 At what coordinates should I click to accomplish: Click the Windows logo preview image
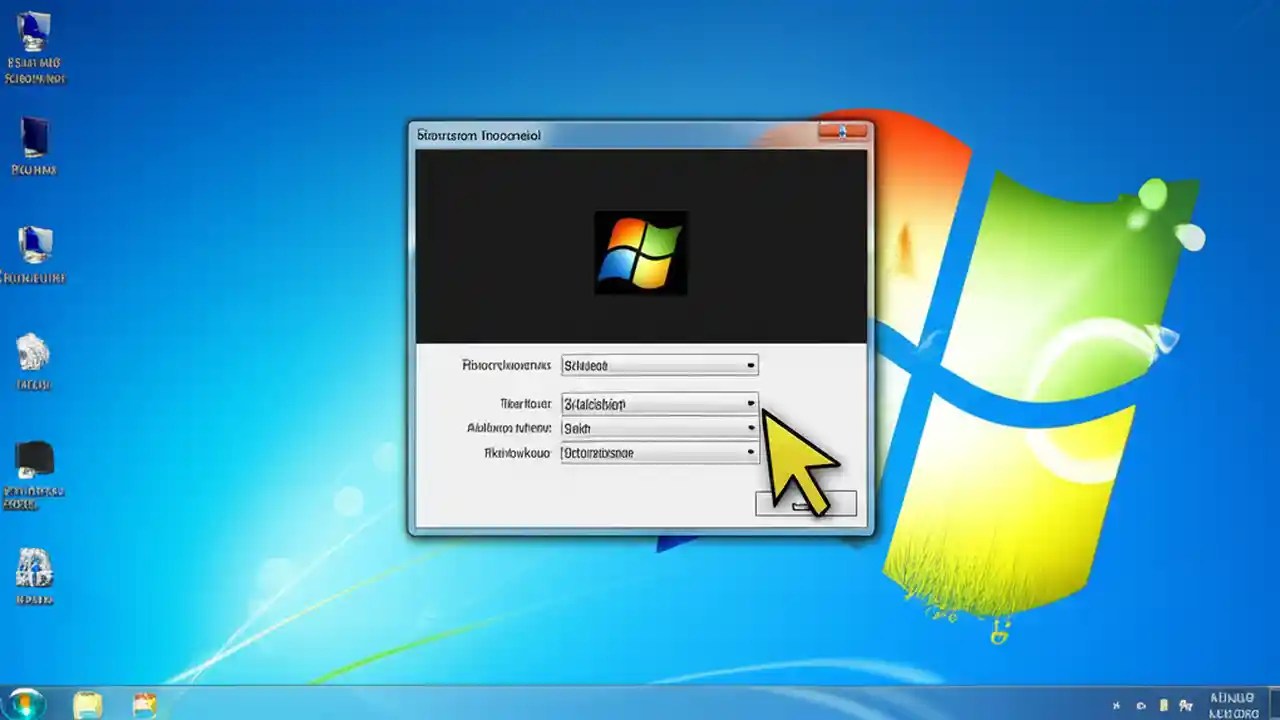[x=640, y=253]
